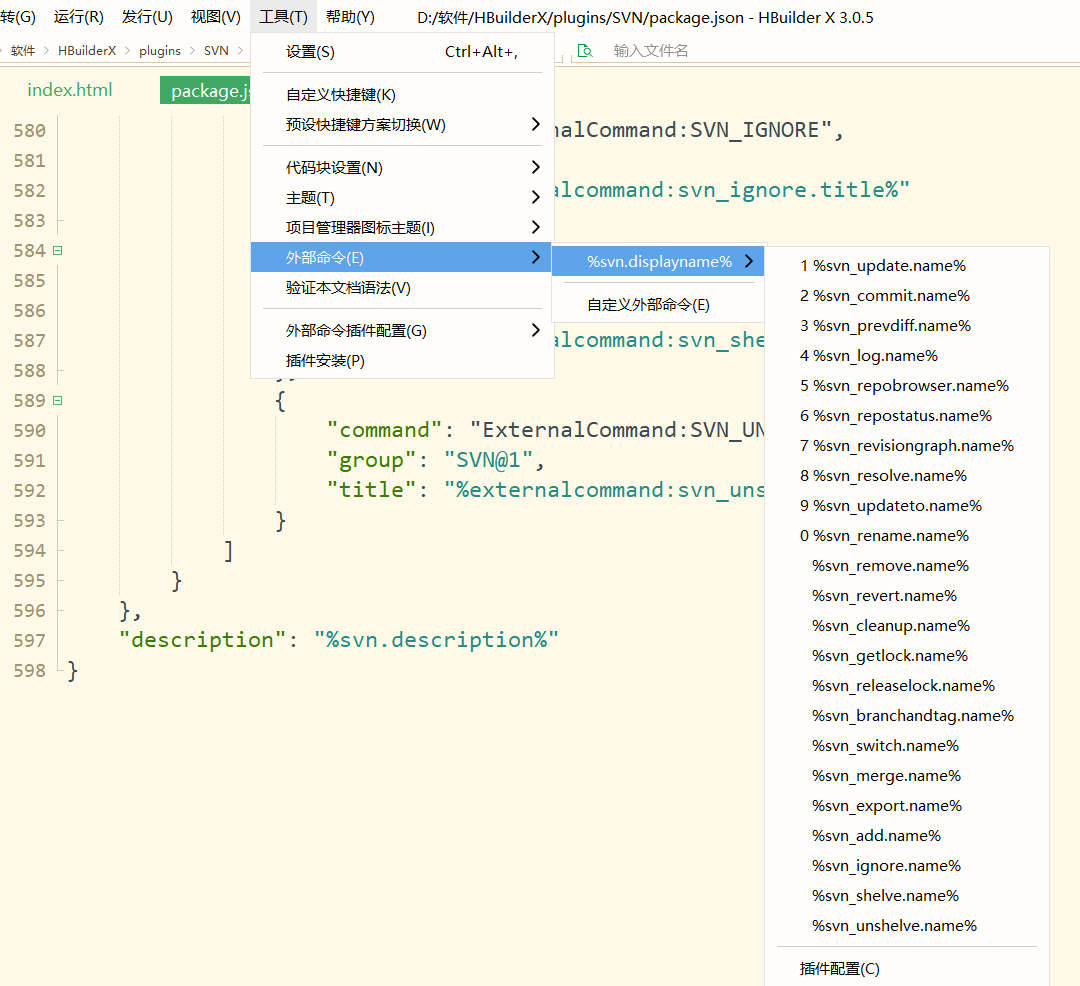Click the plugins breadcrumb in path bar
The width and height of the screenshot is (1080, 986).
pos(160,51)
